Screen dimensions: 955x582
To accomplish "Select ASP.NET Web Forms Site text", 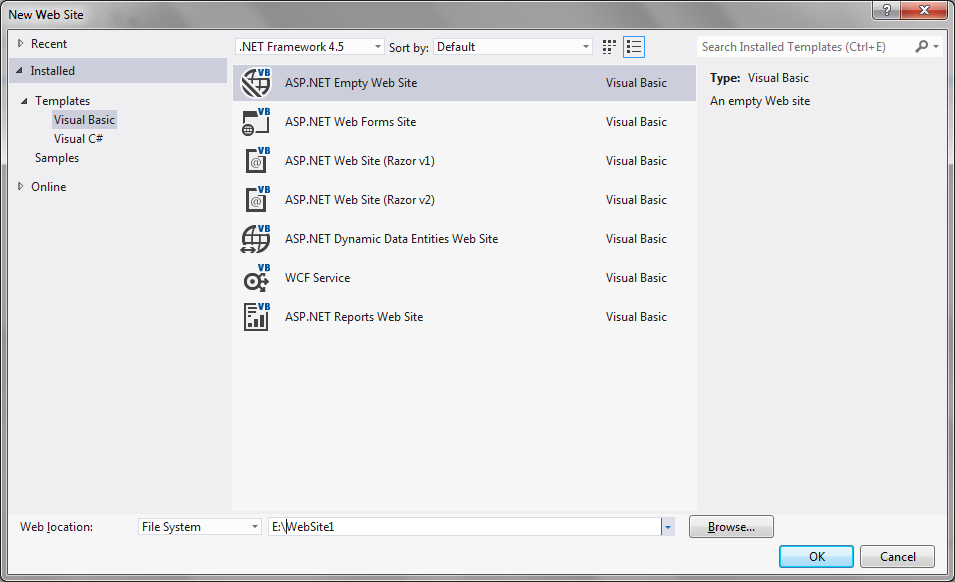I will [x=350, y=122].
